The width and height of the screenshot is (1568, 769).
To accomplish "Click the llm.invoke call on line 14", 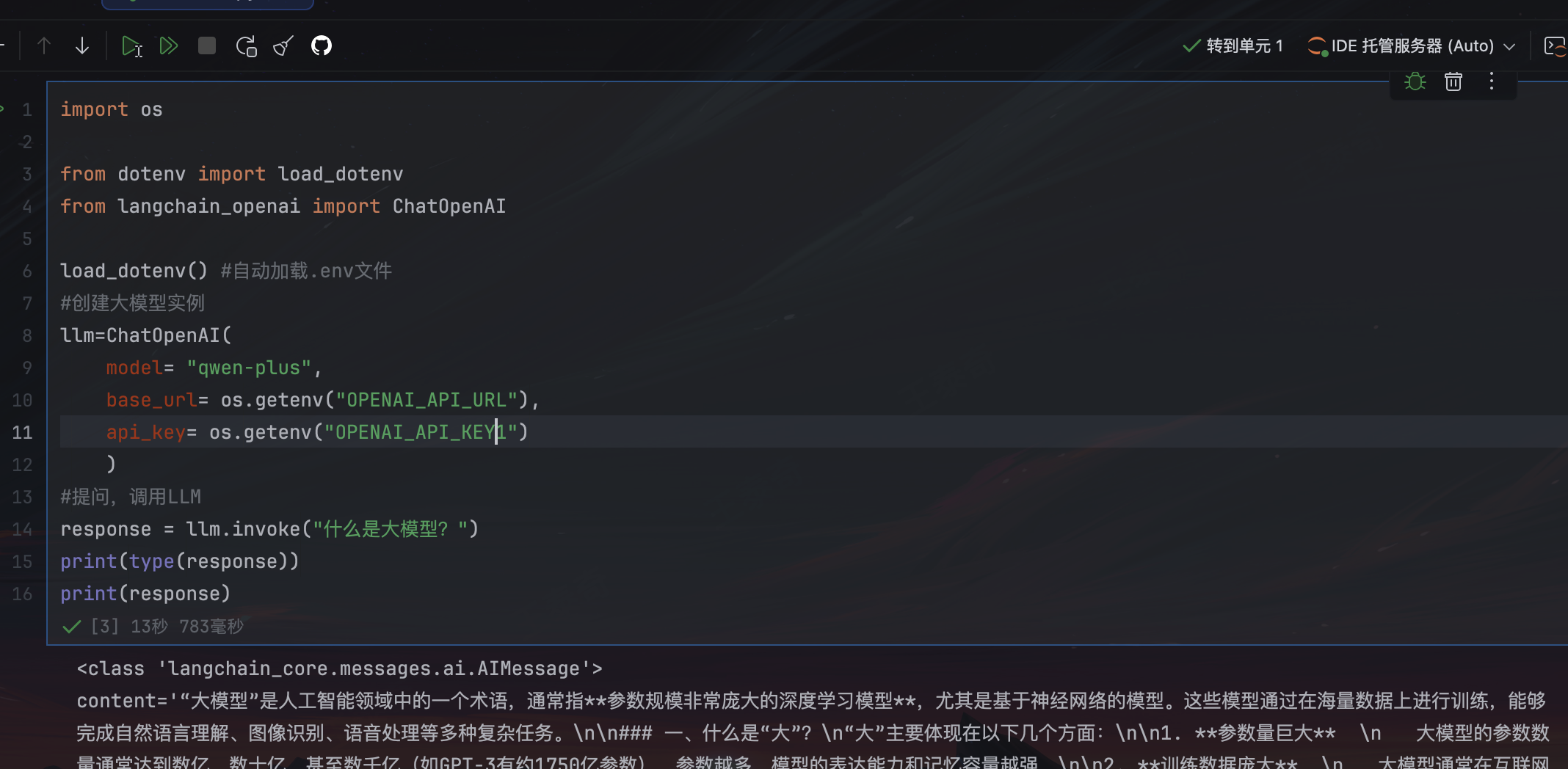I will [x=243, y=529].
